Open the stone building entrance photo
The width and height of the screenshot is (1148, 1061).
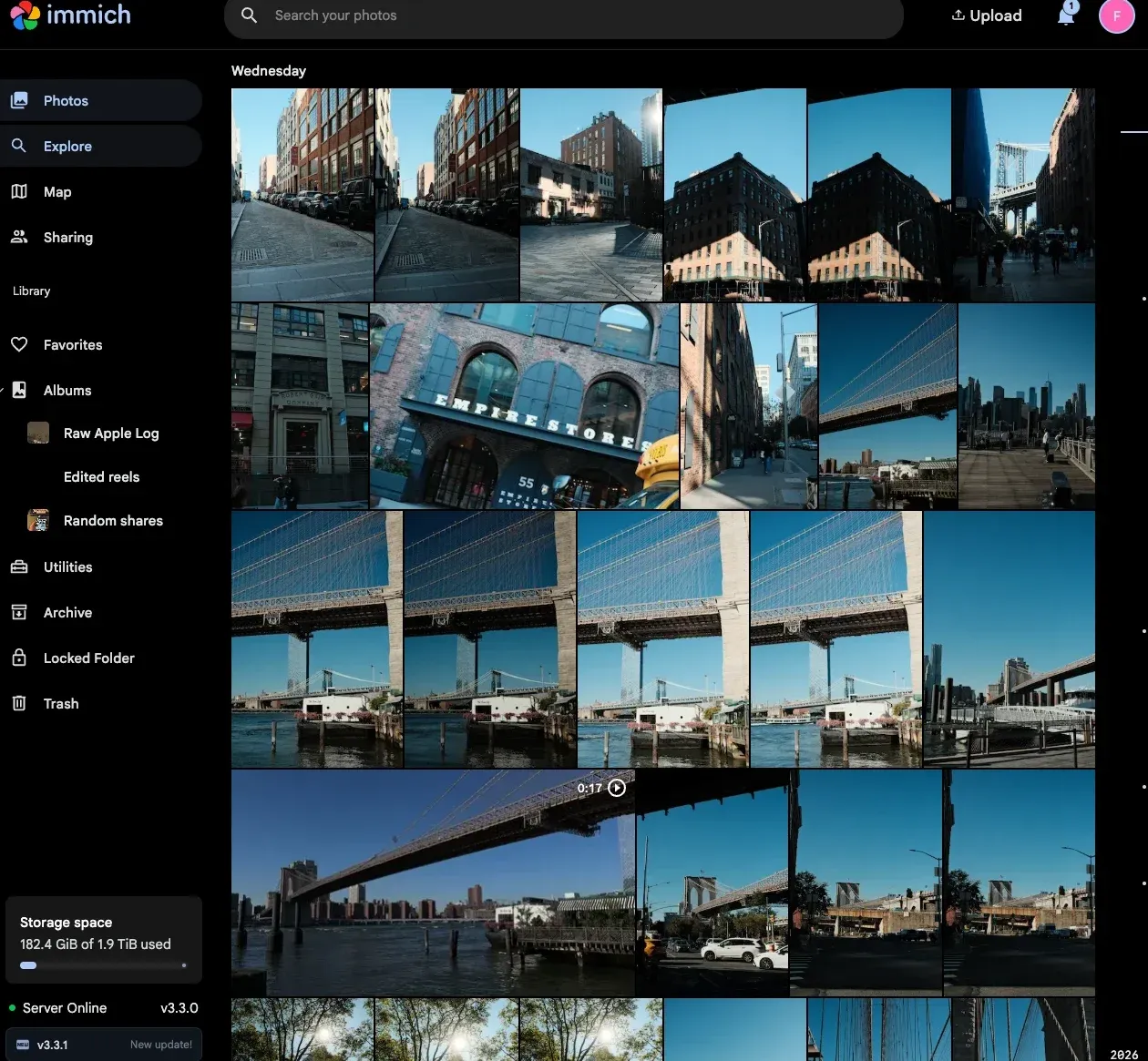point(300,406)
